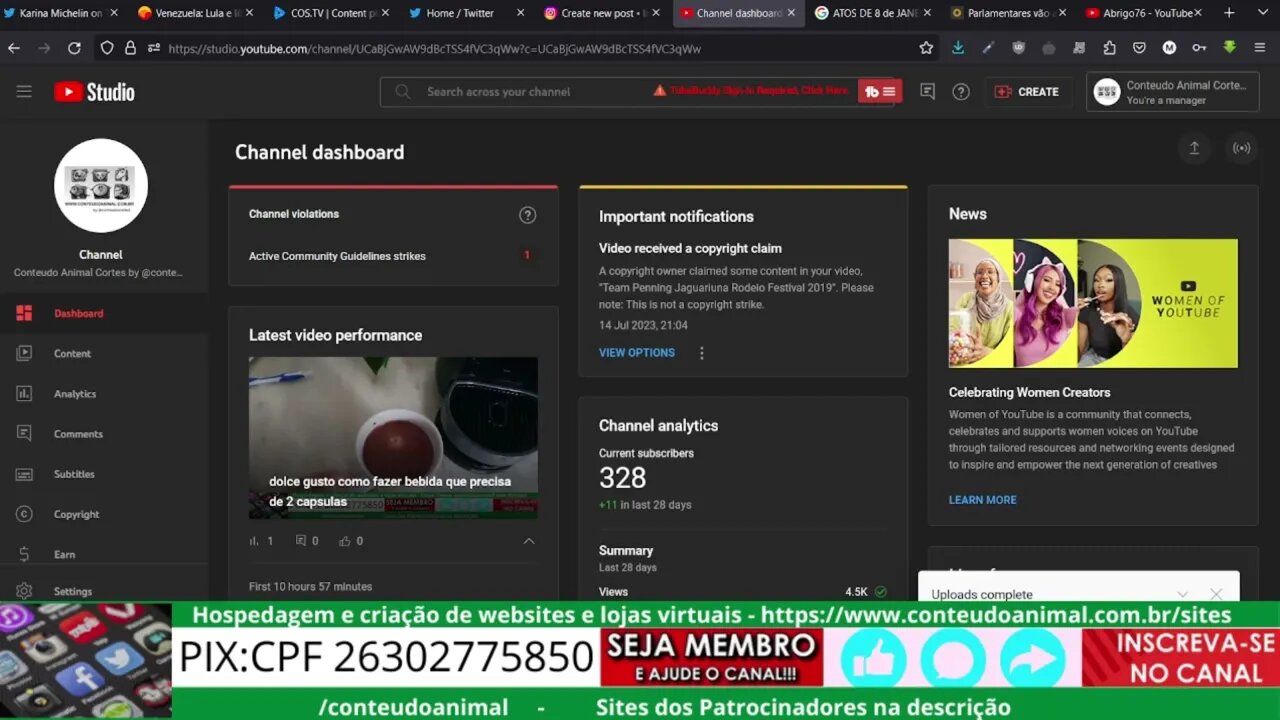Go to YouTube Studio home via logo
Viewport: 1280px width, 720px height.
(94, 92)
